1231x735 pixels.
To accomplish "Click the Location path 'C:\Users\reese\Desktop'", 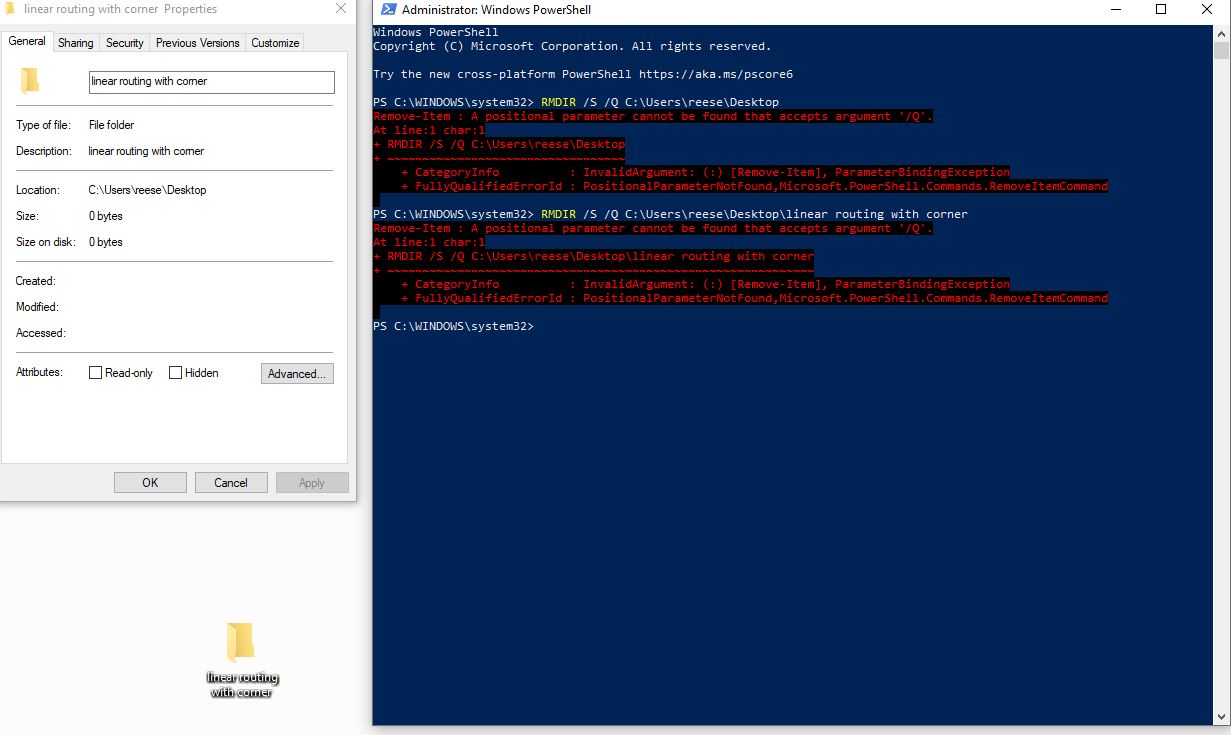I will click(147, 190).
